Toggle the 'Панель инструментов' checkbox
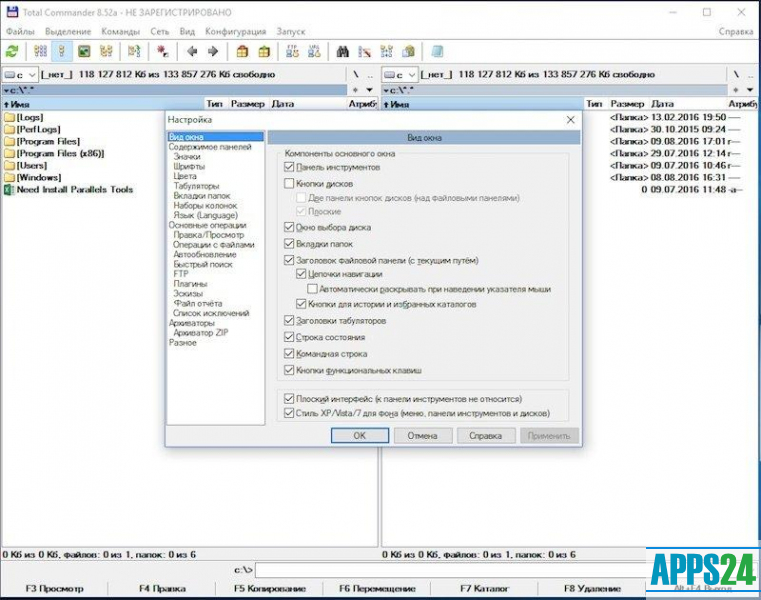Screen dimensions: 761x600 click(x=289, y=167)
